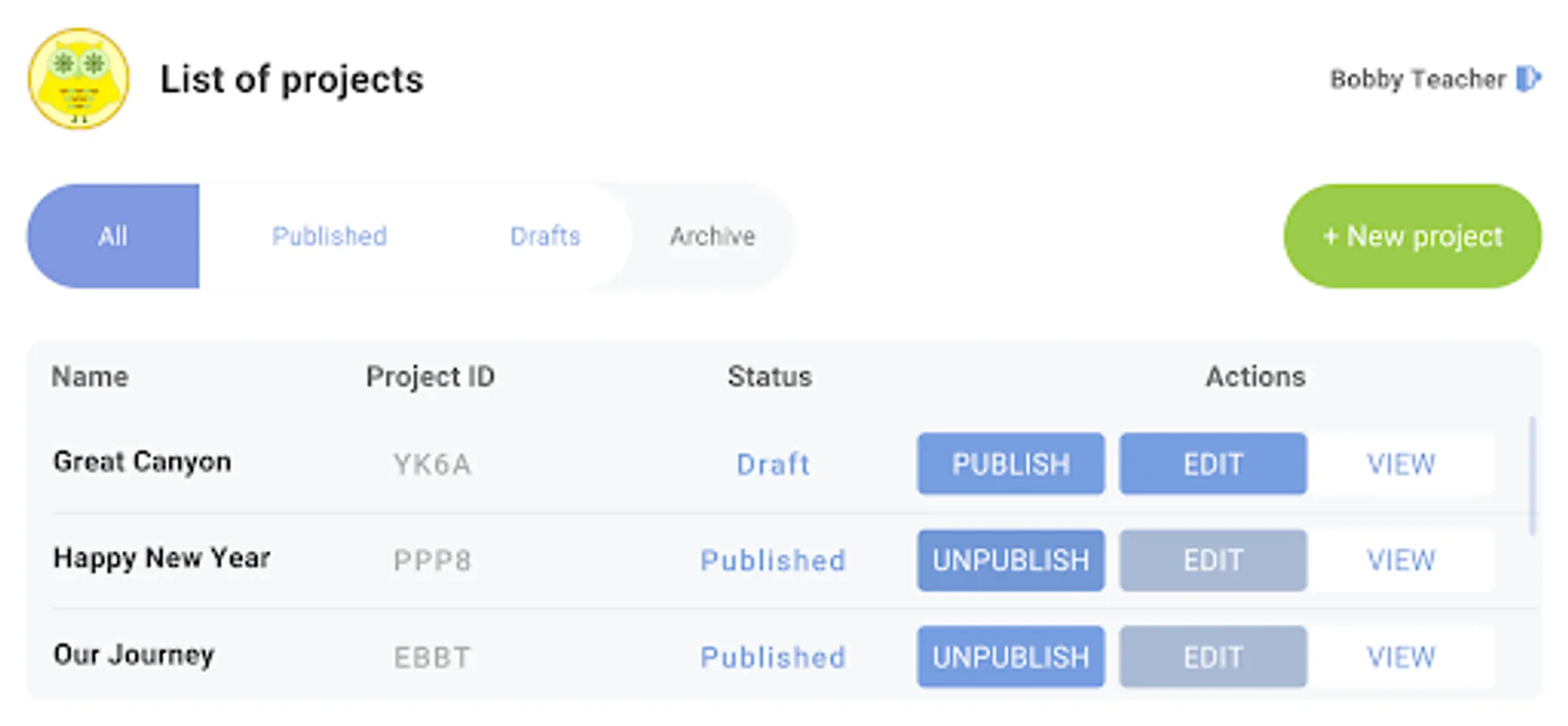Image resolution: width=1568 pixels, height=726 pixels.
Task: Click the logout icon beside Bobby Teacher
Action: tap(1528, 79)
